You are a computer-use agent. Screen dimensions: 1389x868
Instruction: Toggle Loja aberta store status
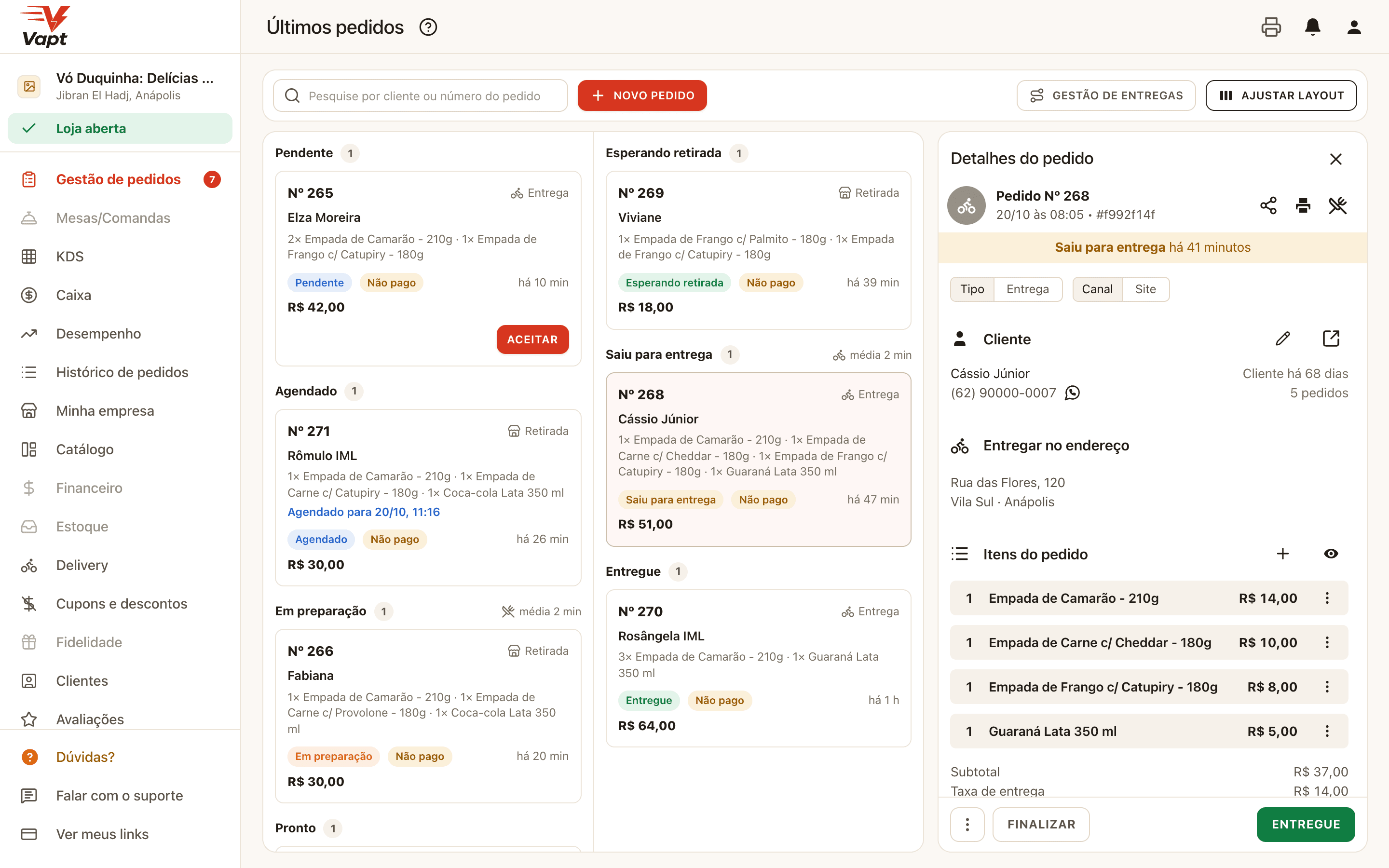(120, 128)
